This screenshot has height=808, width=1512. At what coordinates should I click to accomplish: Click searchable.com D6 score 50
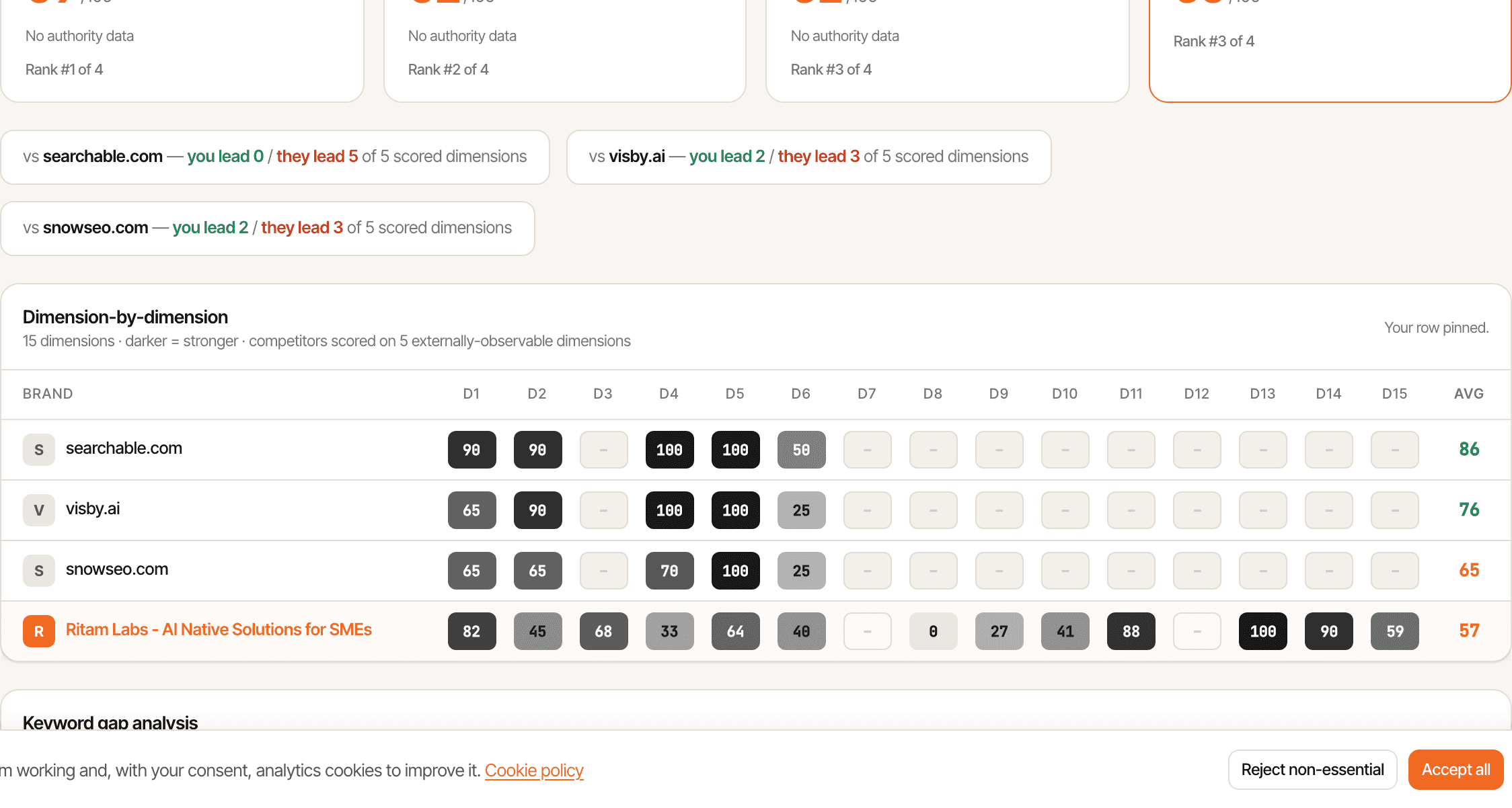coord(802,450)
